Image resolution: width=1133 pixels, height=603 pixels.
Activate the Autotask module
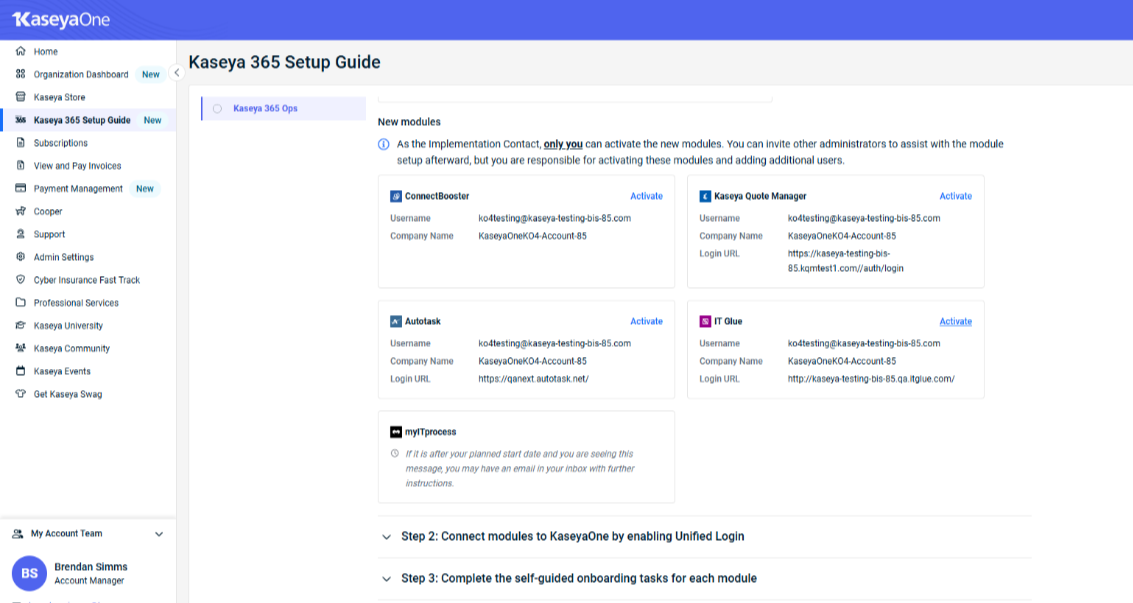[x=646, y=321]
